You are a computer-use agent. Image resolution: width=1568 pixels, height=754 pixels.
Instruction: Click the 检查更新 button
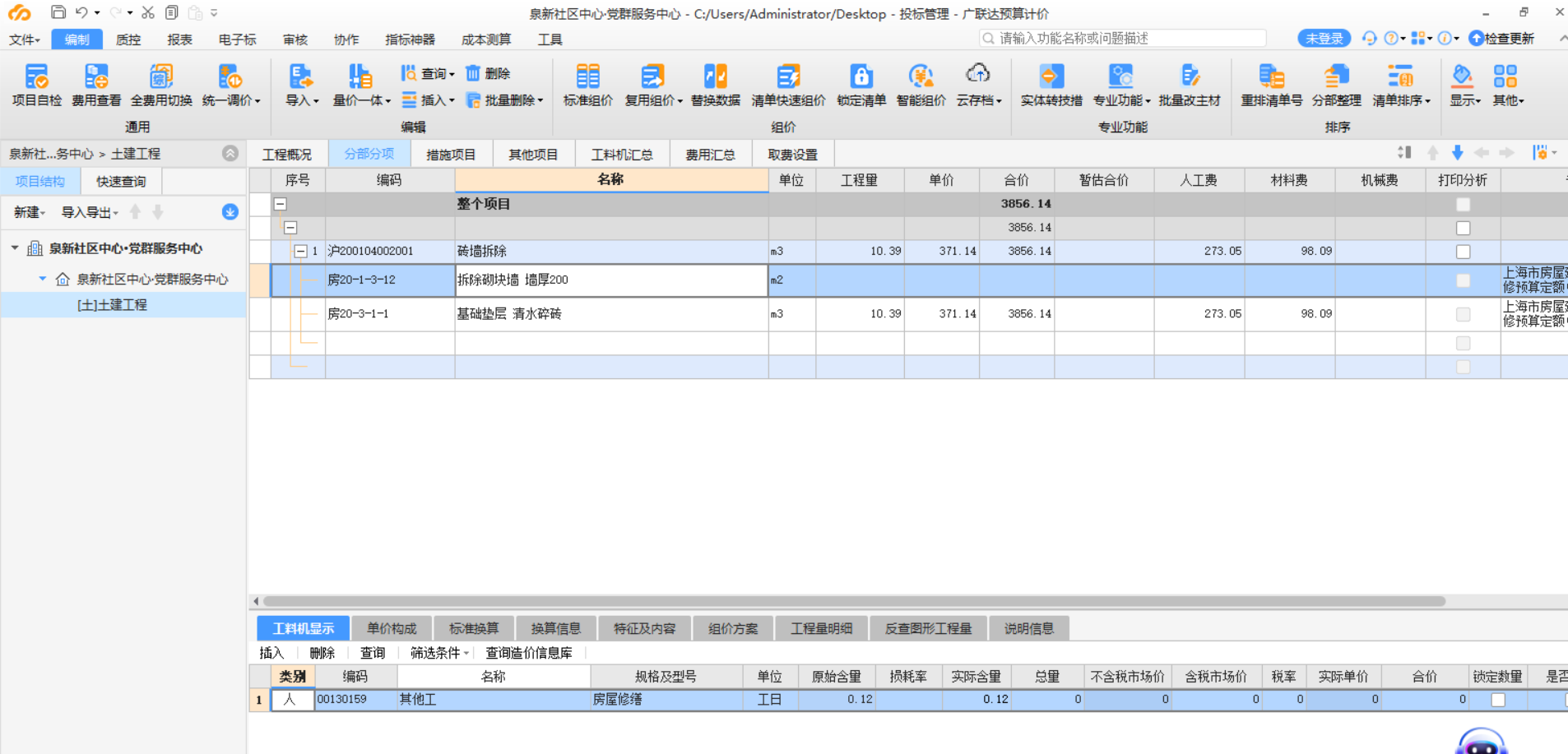1501,39
